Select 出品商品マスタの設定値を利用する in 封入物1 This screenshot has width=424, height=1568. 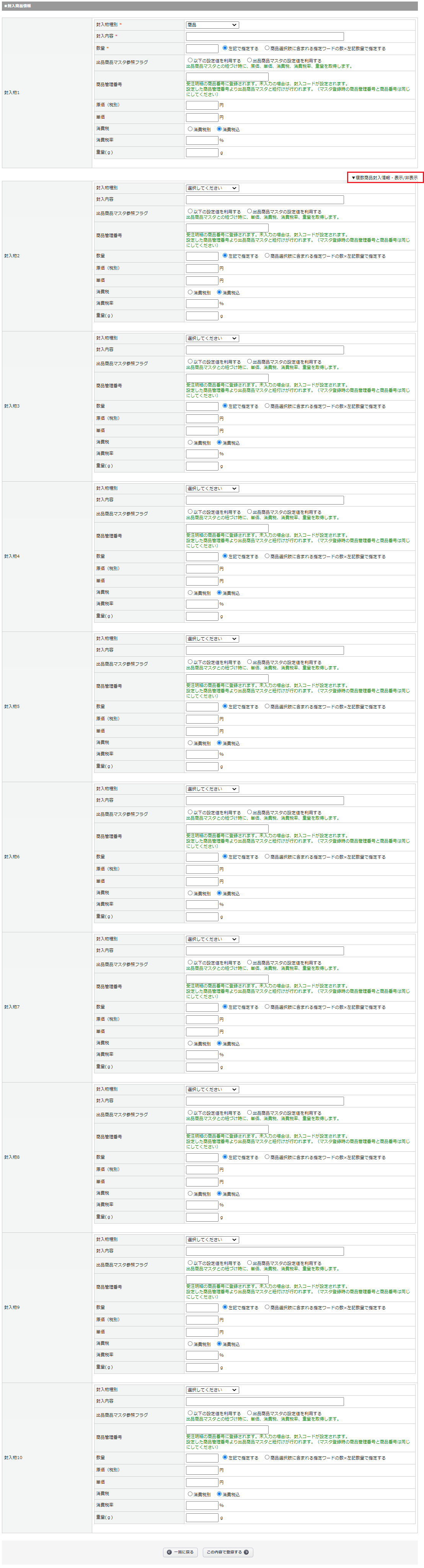[249, 60]
